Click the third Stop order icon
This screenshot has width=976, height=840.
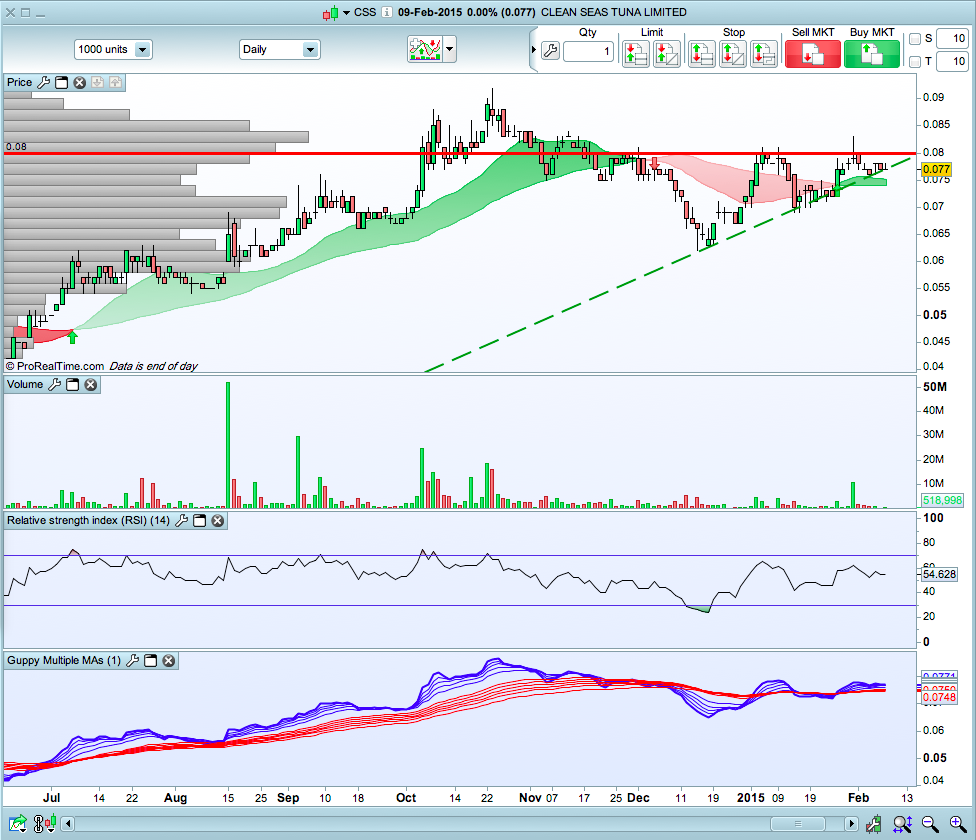(764, 54)
